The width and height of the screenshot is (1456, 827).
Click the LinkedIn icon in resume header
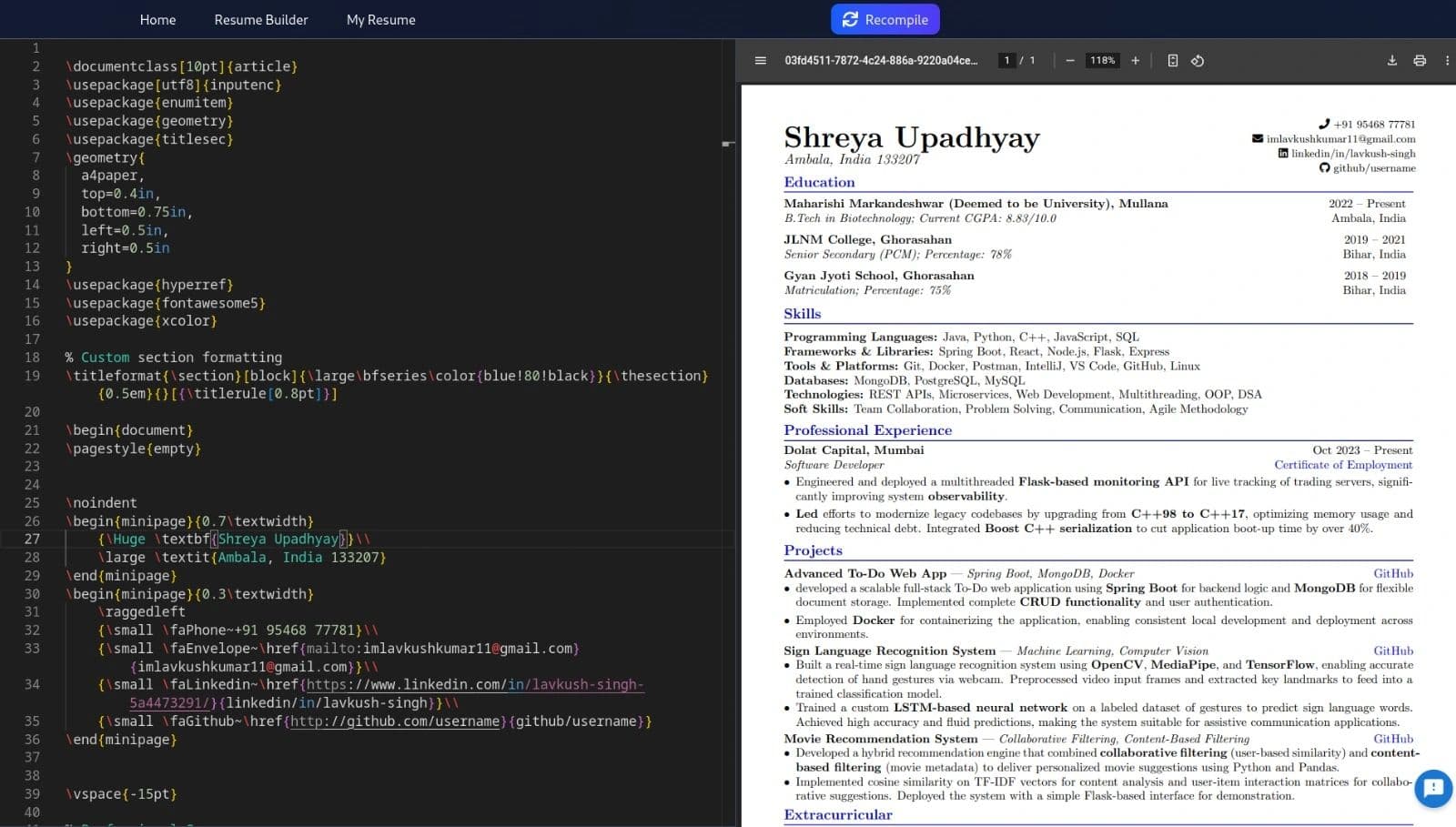tap(1283, 153)
